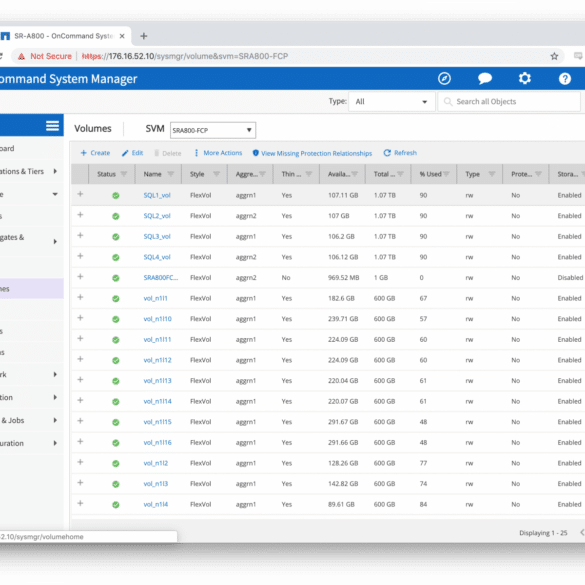Image resolution: width=585 pixels, height=585 pixels.
Task: Sort by the % Used column header
Action: pos(430,174)
